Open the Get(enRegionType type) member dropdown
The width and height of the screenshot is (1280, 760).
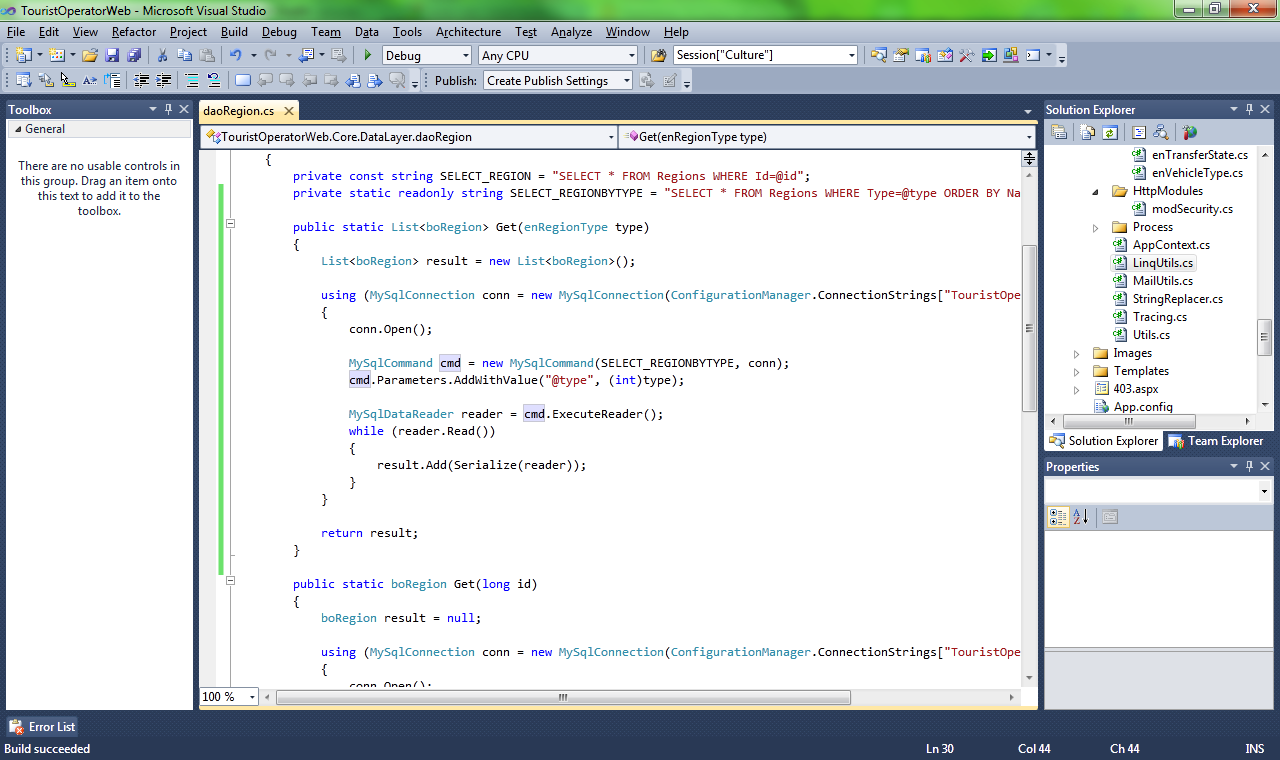click(x=1029, y=136)
